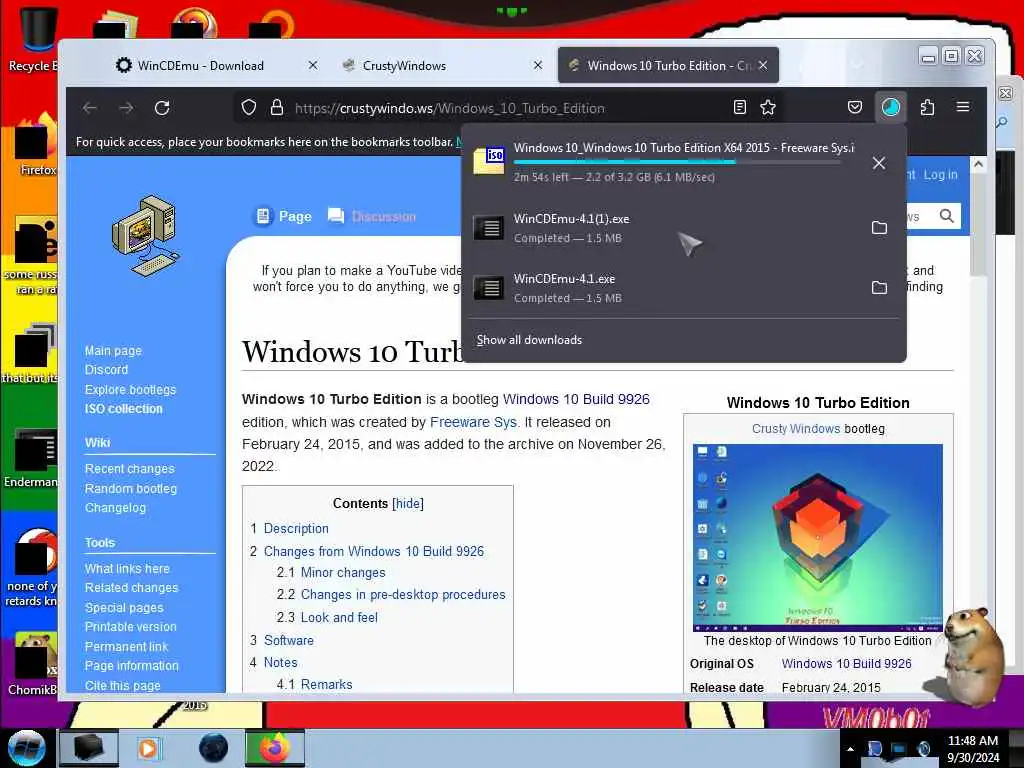This screenshot has width=1024, height=768.
Task: Show hidden system tray icons arrow
Action: pyautogui.click(x=850, y=749)
